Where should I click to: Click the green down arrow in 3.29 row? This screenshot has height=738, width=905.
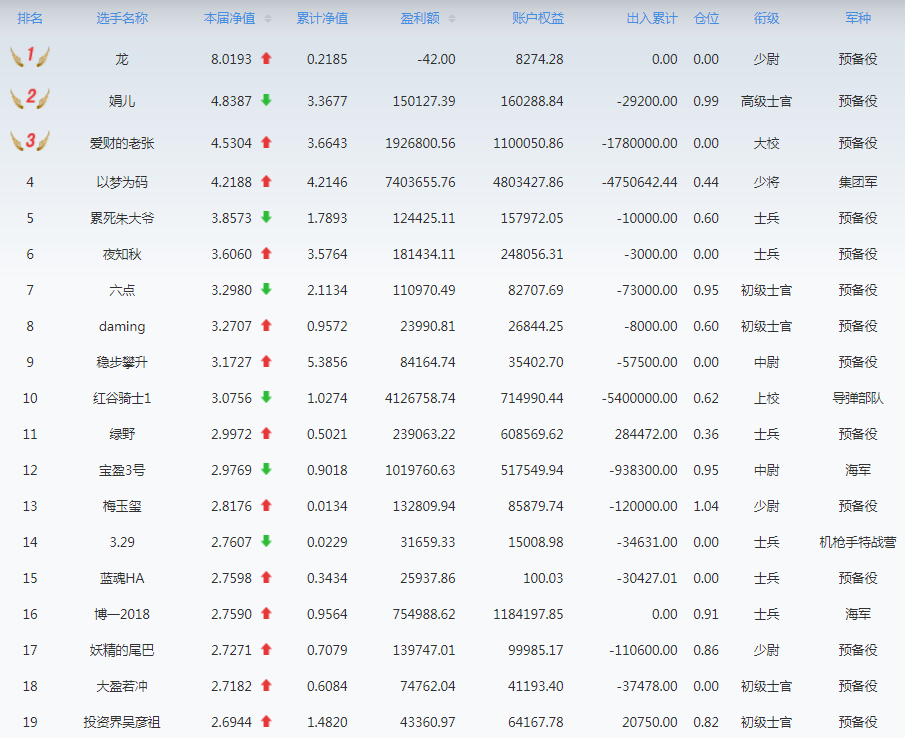click(266, 542)
